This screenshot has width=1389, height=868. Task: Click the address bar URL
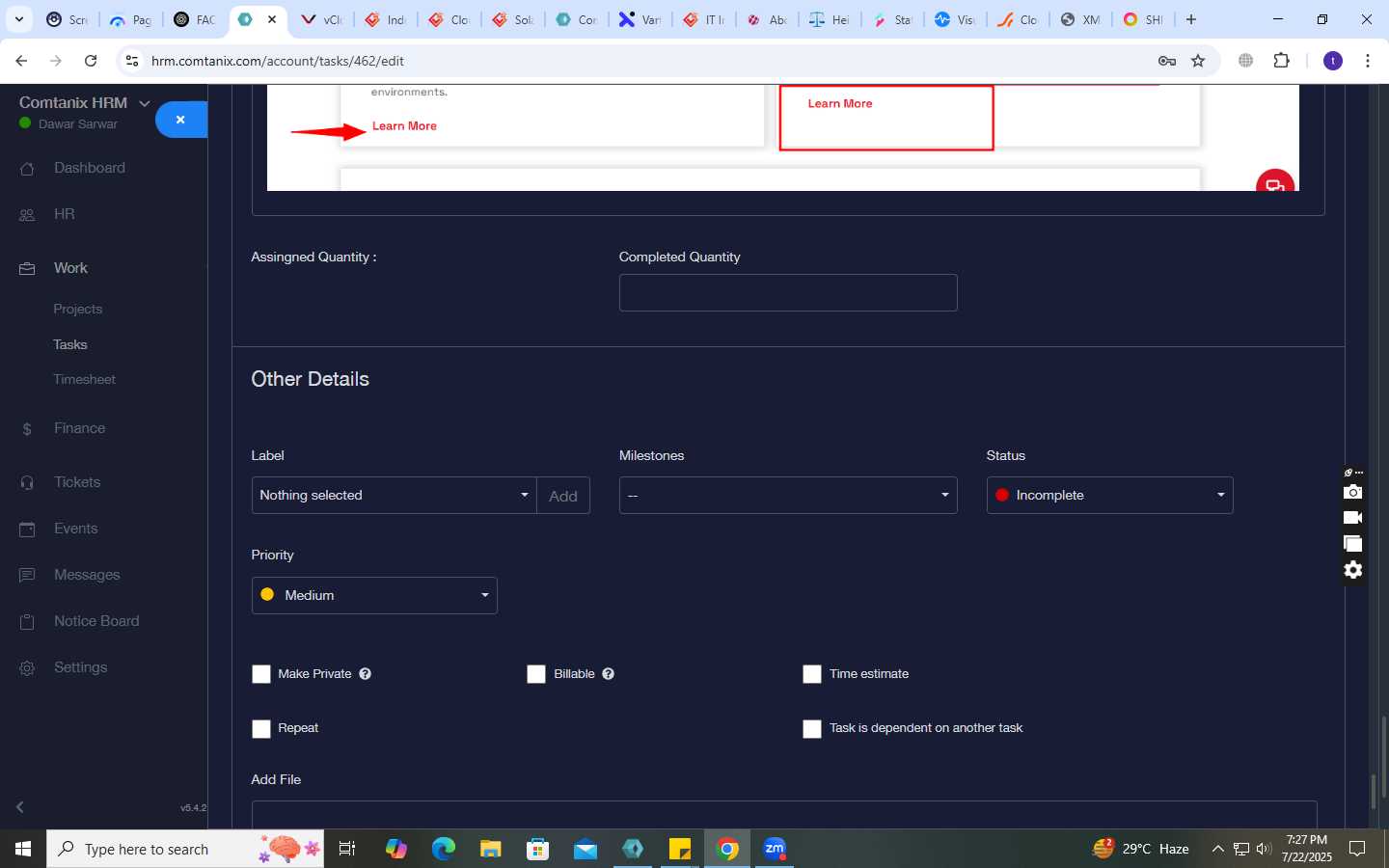(x=278, y=61)
